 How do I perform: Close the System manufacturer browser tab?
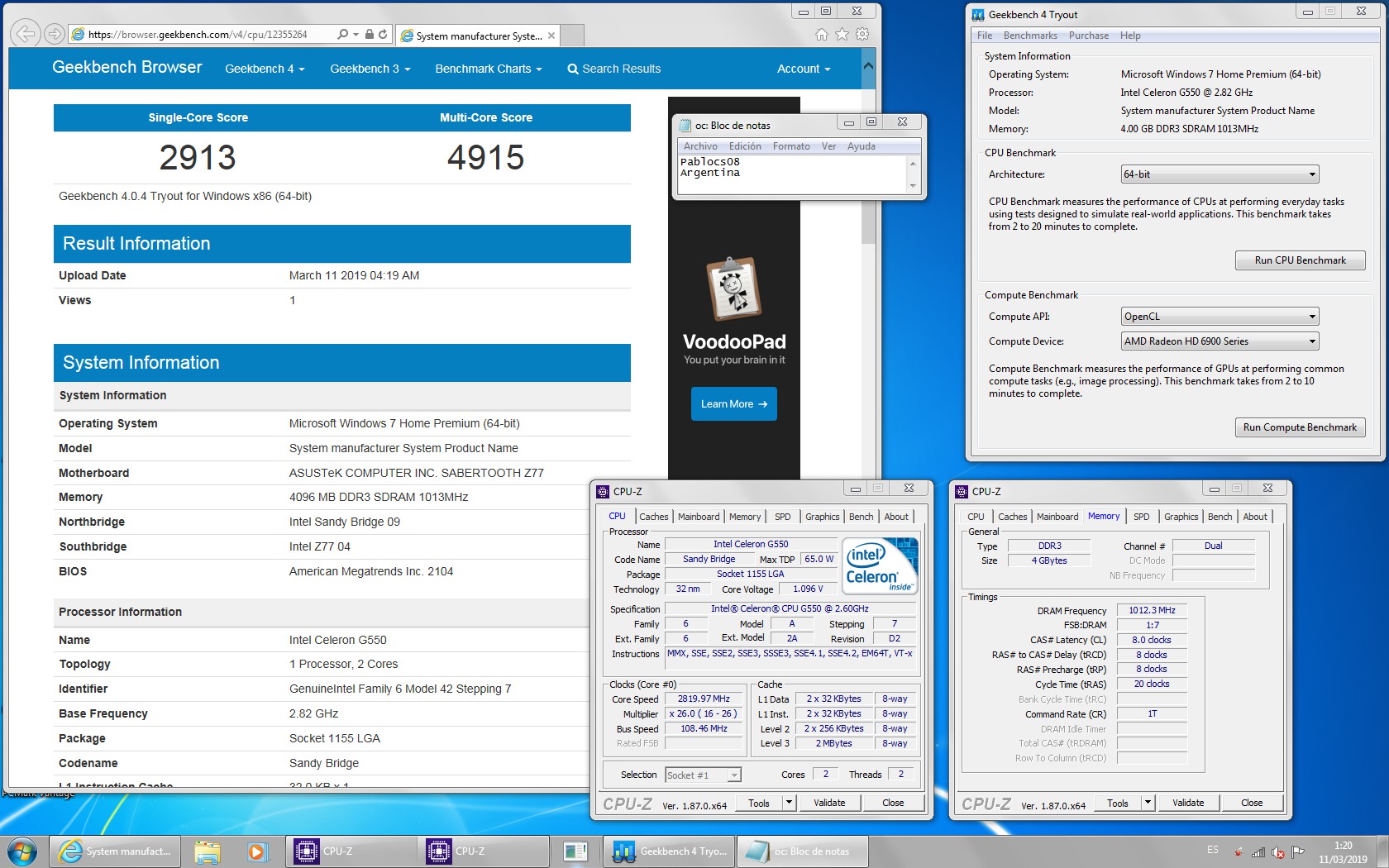551,36
